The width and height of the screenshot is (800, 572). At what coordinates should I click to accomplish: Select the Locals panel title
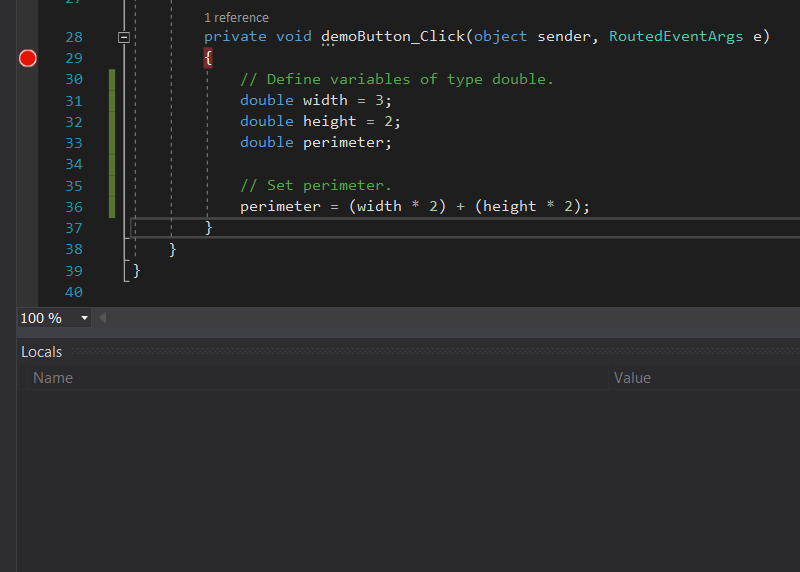[42, 352]
